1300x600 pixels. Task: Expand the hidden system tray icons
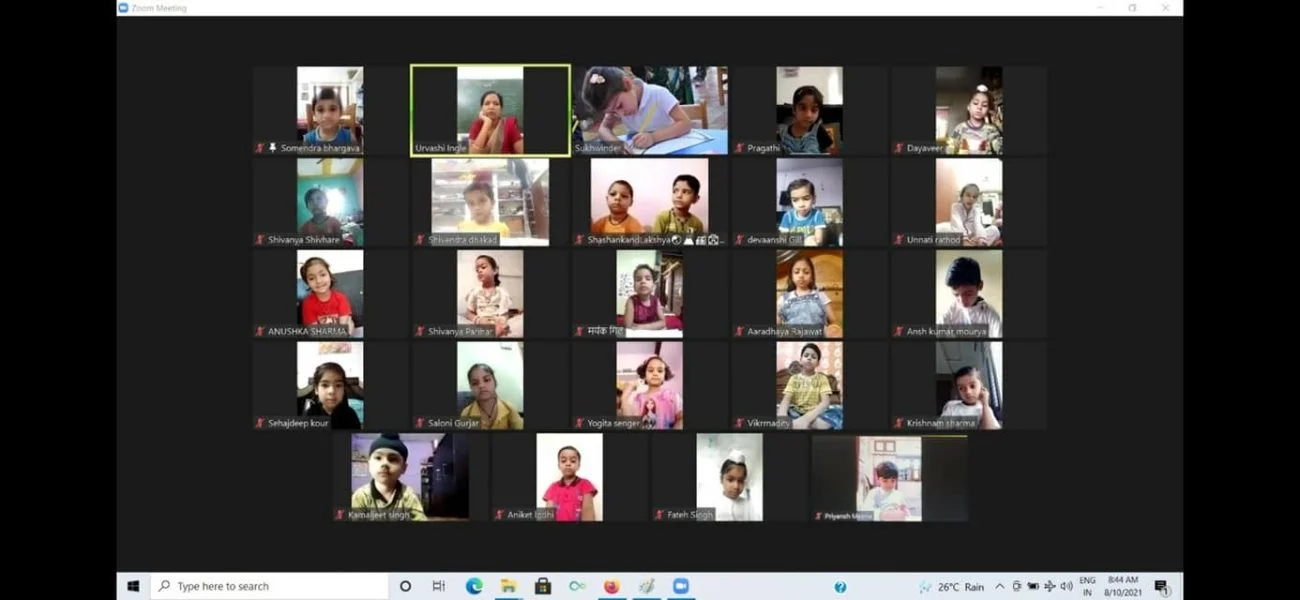(x=999, y=586)
